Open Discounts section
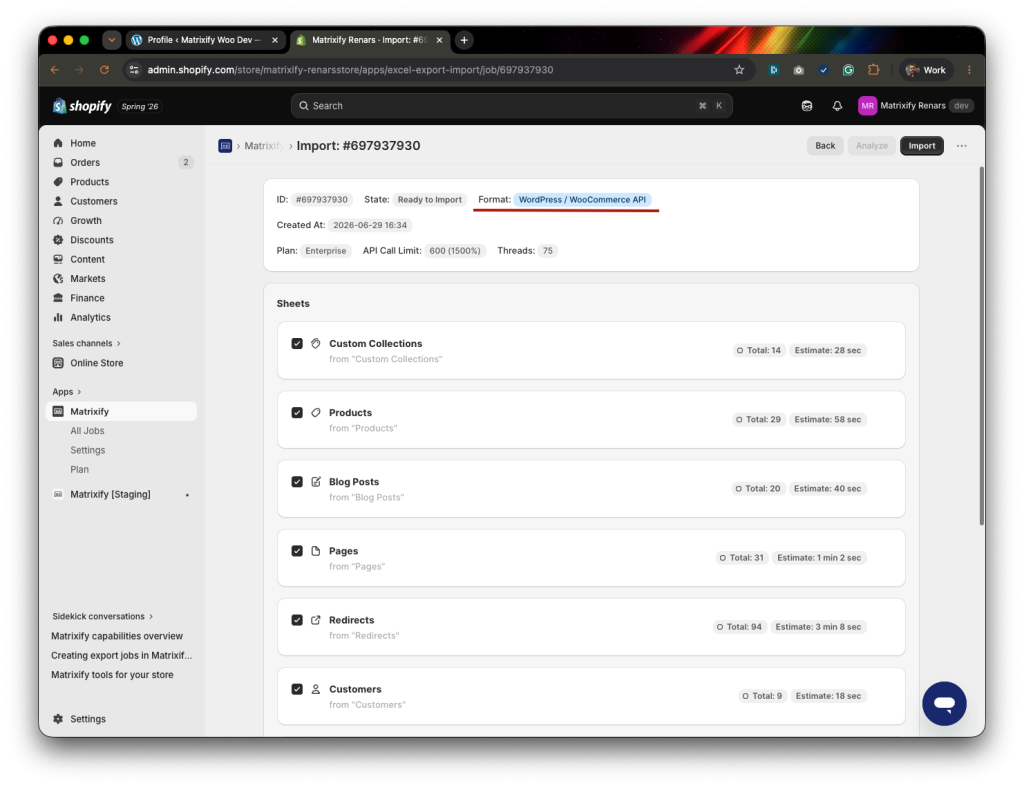The height and width of the screenshot is (788, 1024). (91, 240)
